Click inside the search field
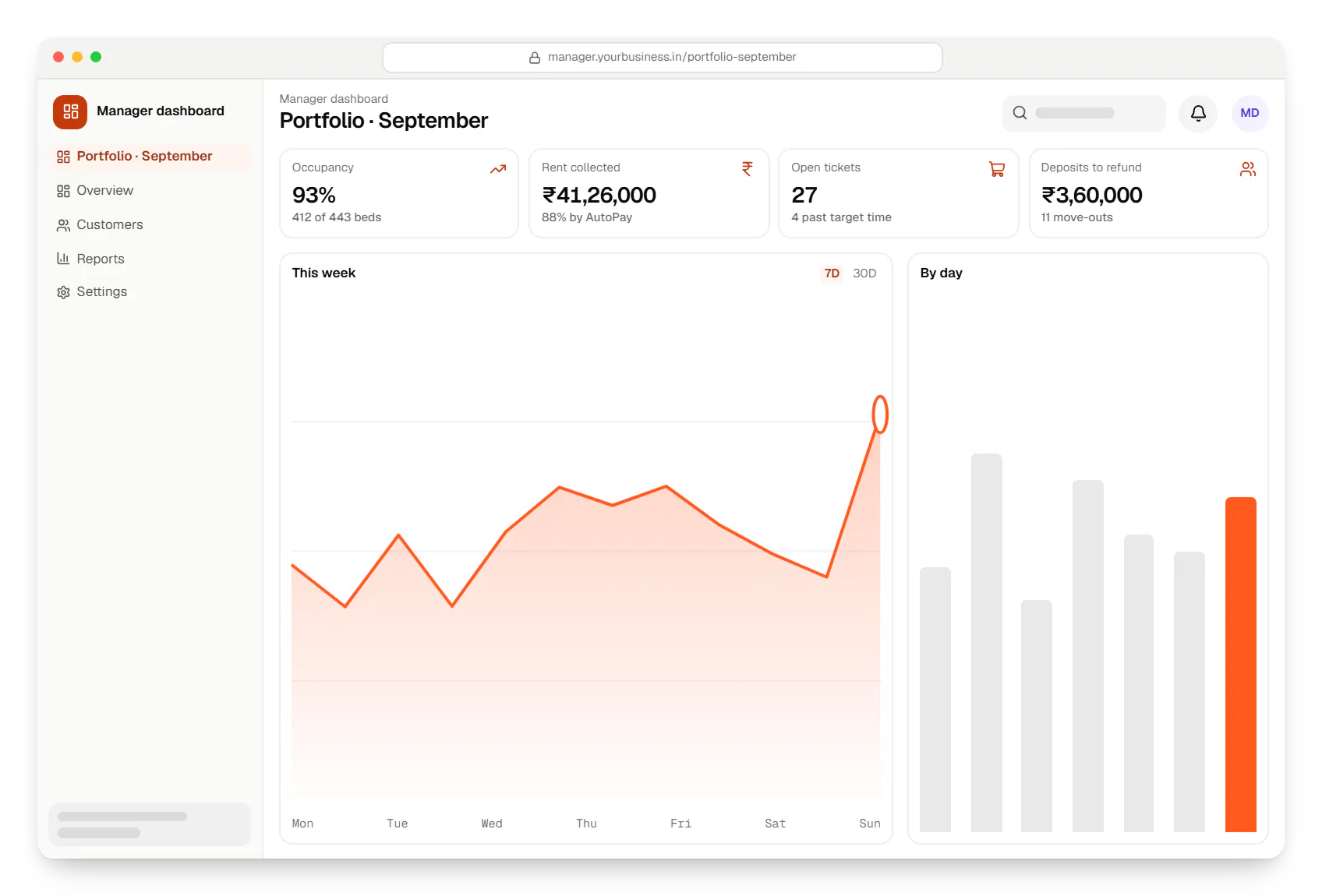The image size is (1322, 896). coord(1084,113)
